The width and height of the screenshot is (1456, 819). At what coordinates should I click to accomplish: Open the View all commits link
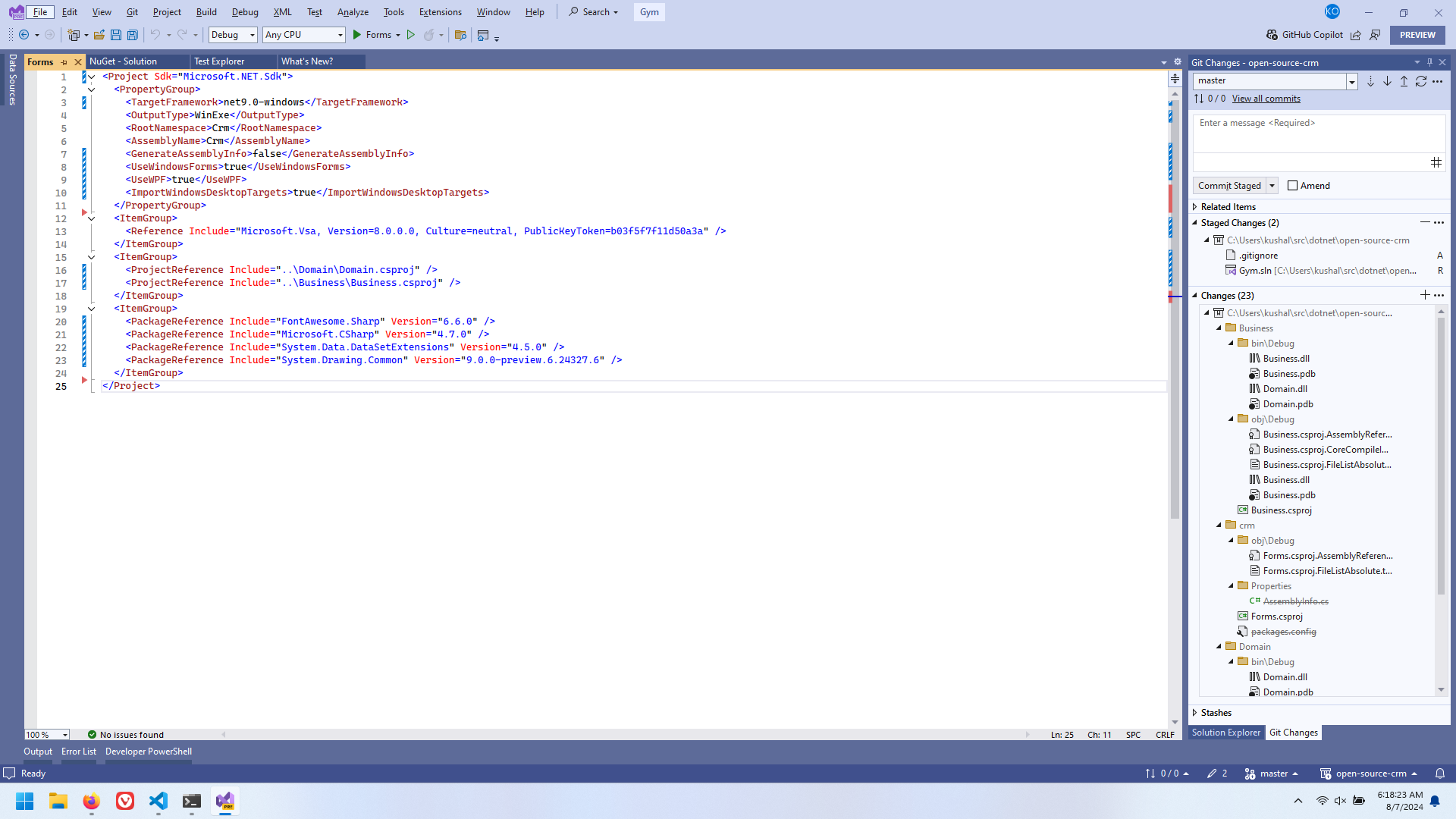(1266, 99)
